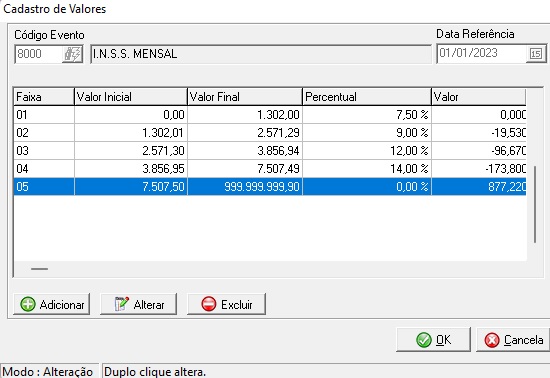Click the Percentual column header
Screen dimensions: 550x378
(367, 96)
